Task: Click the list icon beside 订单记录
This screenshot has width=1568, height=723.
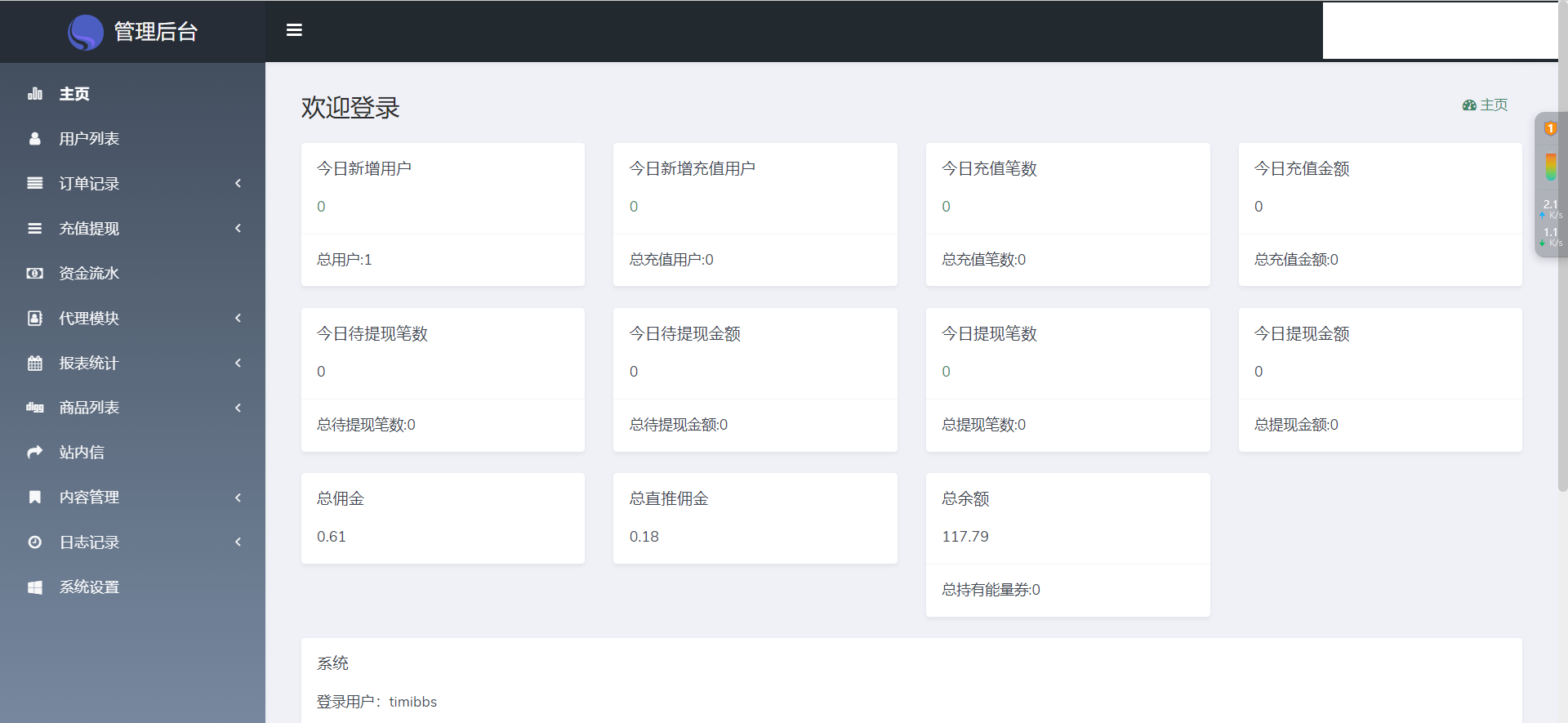Action: coord(35,184)
